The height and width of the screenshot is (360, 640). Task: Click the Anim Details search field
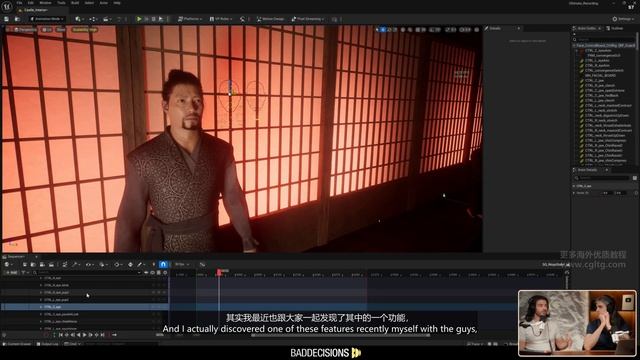(603, 178)
